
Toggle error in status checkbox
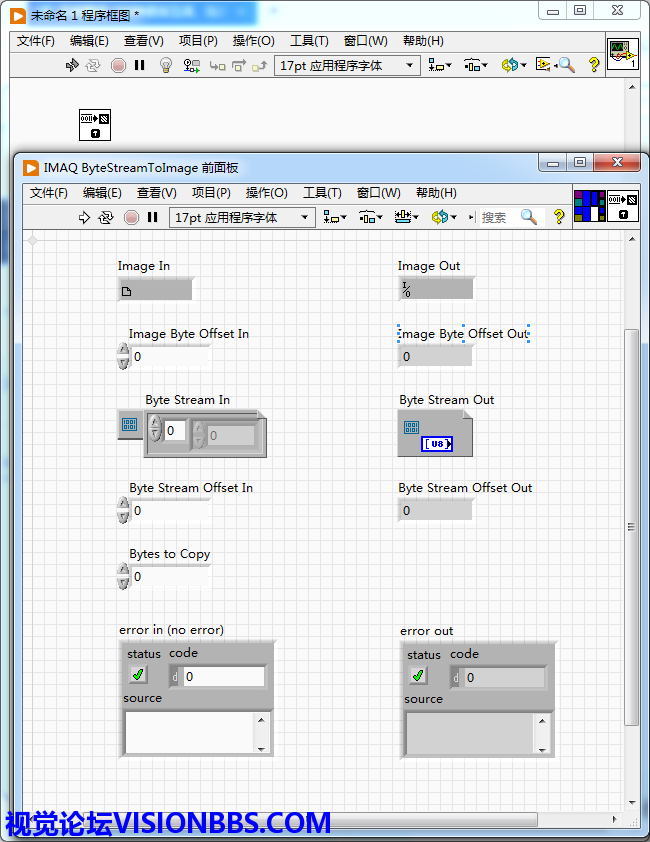point(138,676)
